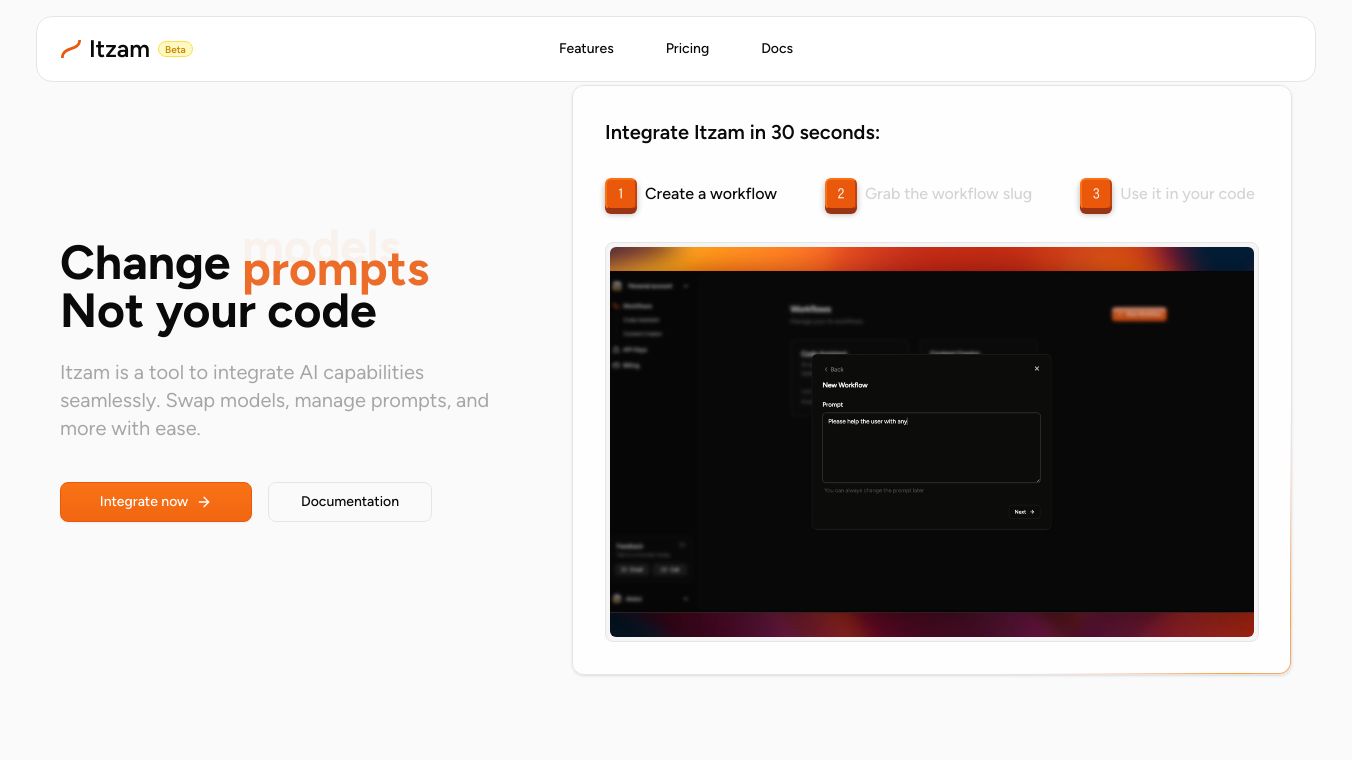The height and width of the screenshot is (760, 1352).
Task: Click the 'Integrate Itzam in 30 seconds:' heading
Action: tap(742, 133)
